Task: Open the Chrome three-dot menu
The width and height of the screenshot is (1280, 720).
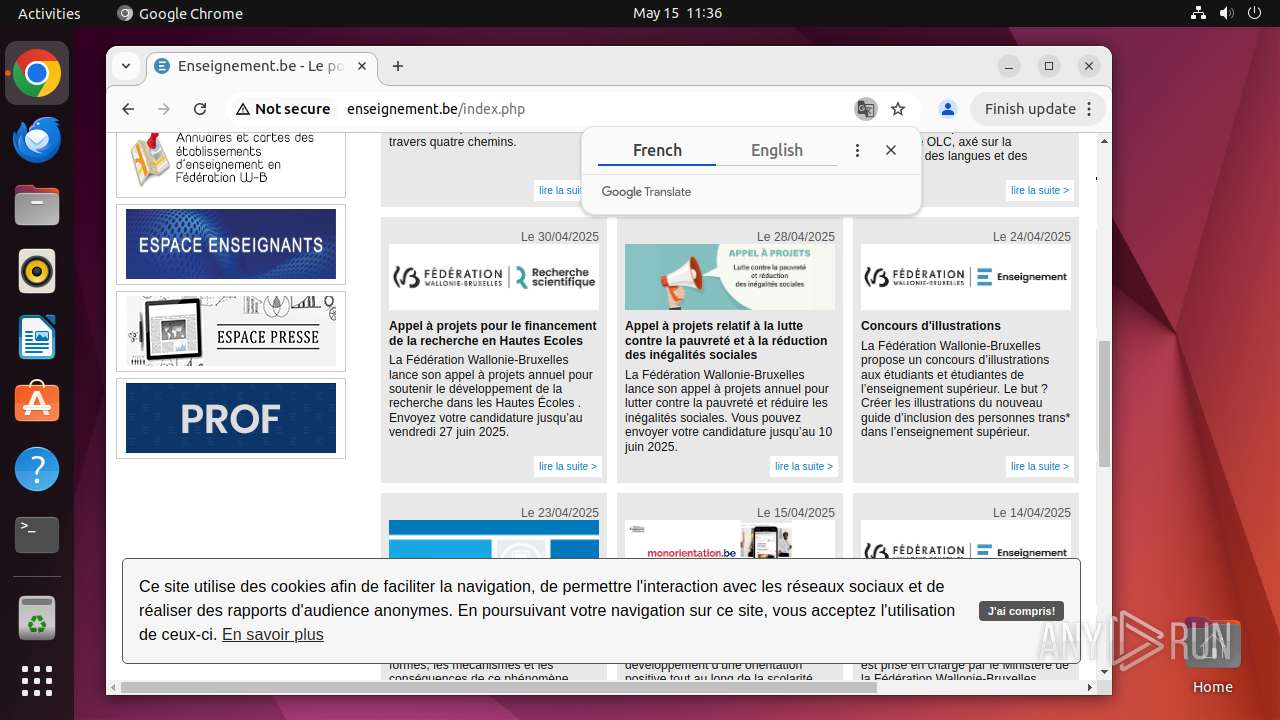Action: pyautogui.click(x=1089, y=109)
